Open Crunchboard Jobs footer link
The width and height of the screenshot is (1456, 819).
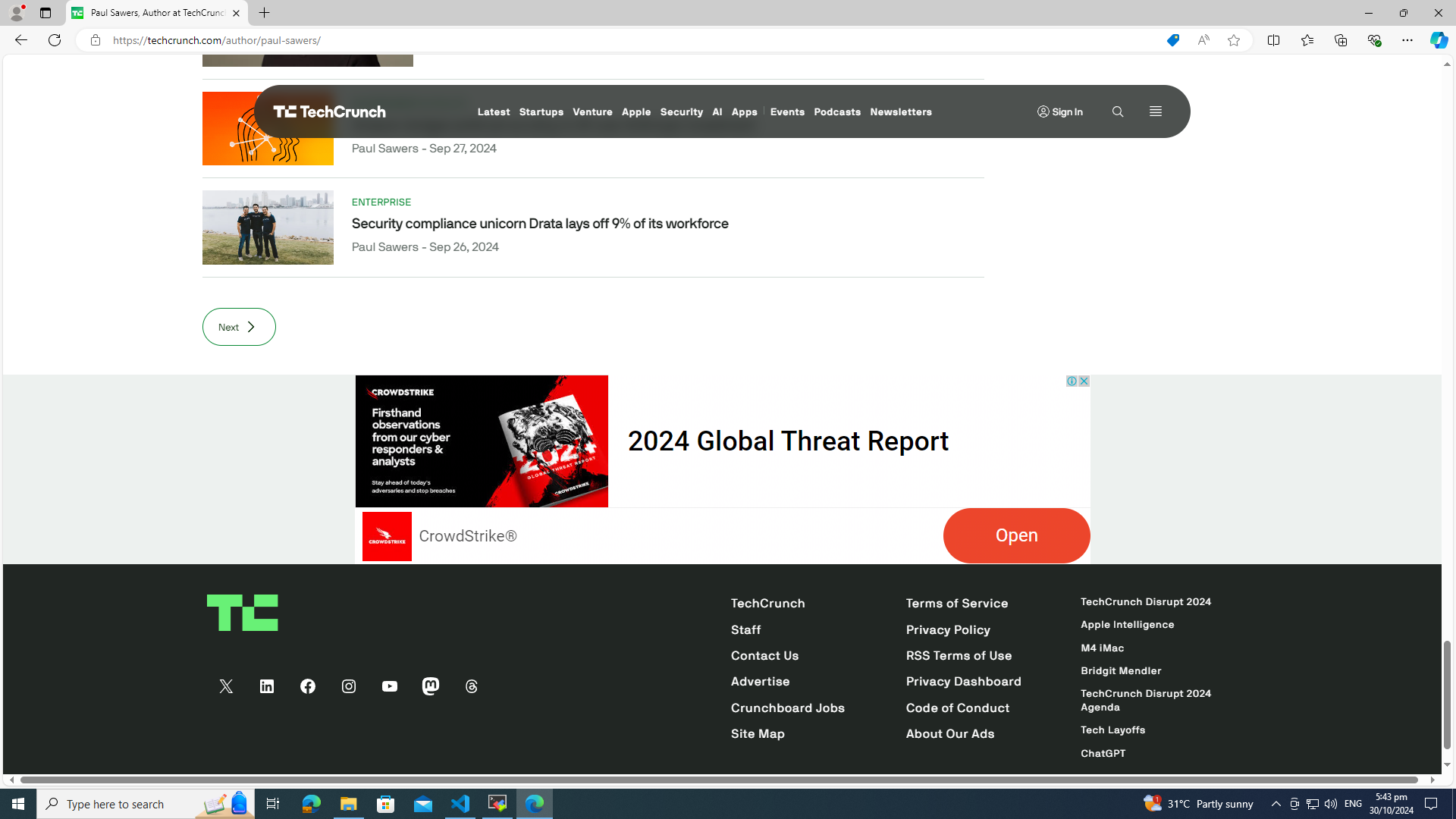tap(787, 708)
